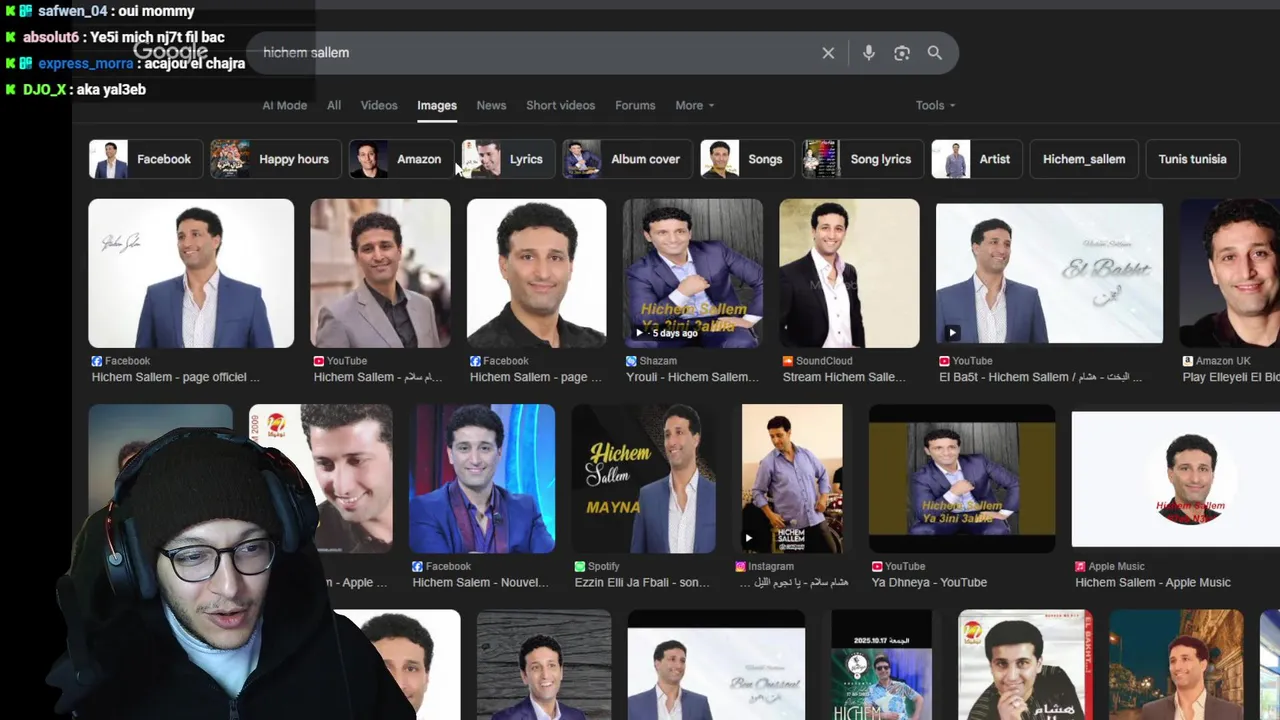The image size is (1280, 720).
Task: Open the 'El Ba5t' YouTube image result
Action: tap(1049, 273)
